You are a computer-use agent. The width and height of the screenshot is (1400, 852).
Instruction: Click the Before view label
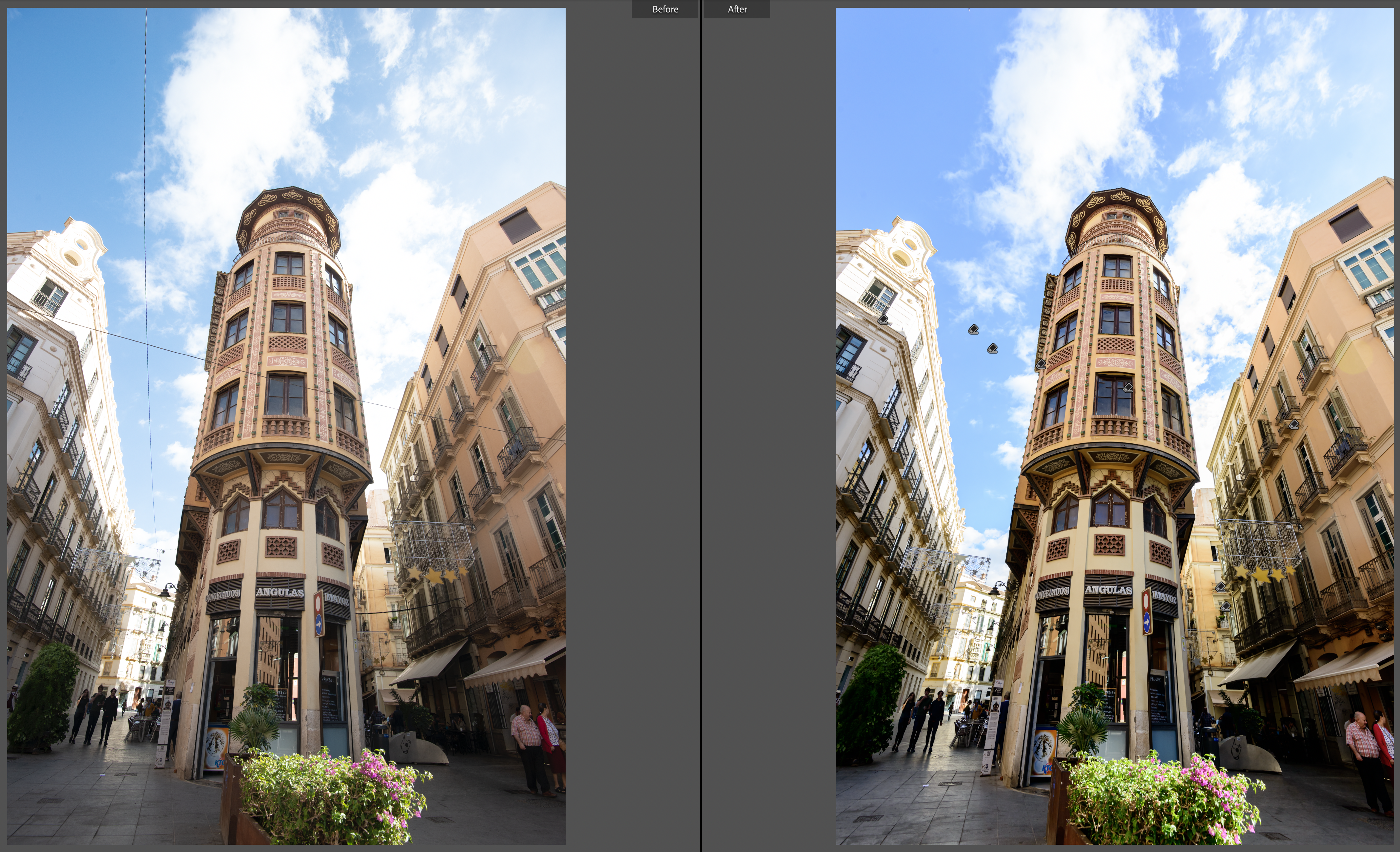click(665, 9)
